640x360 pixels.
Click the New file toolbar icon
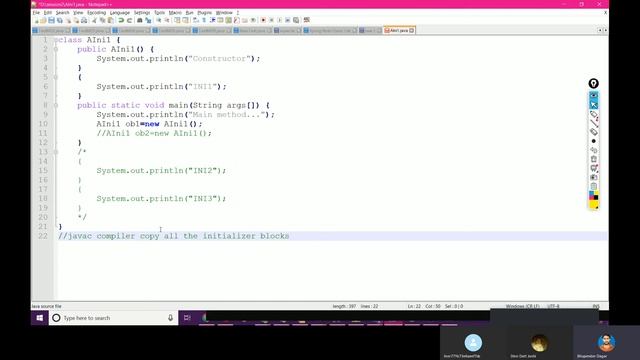pyautogui.click(x=36, y=20)
